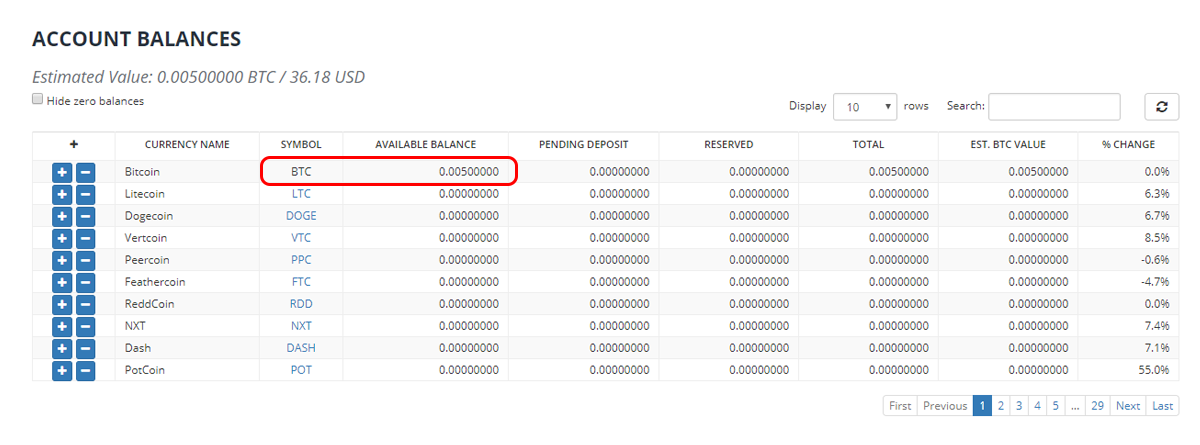The height and width of the screenshot is (445, 1200).
Task: Open the LTC symbol link
Action: [x=301, y=194]
